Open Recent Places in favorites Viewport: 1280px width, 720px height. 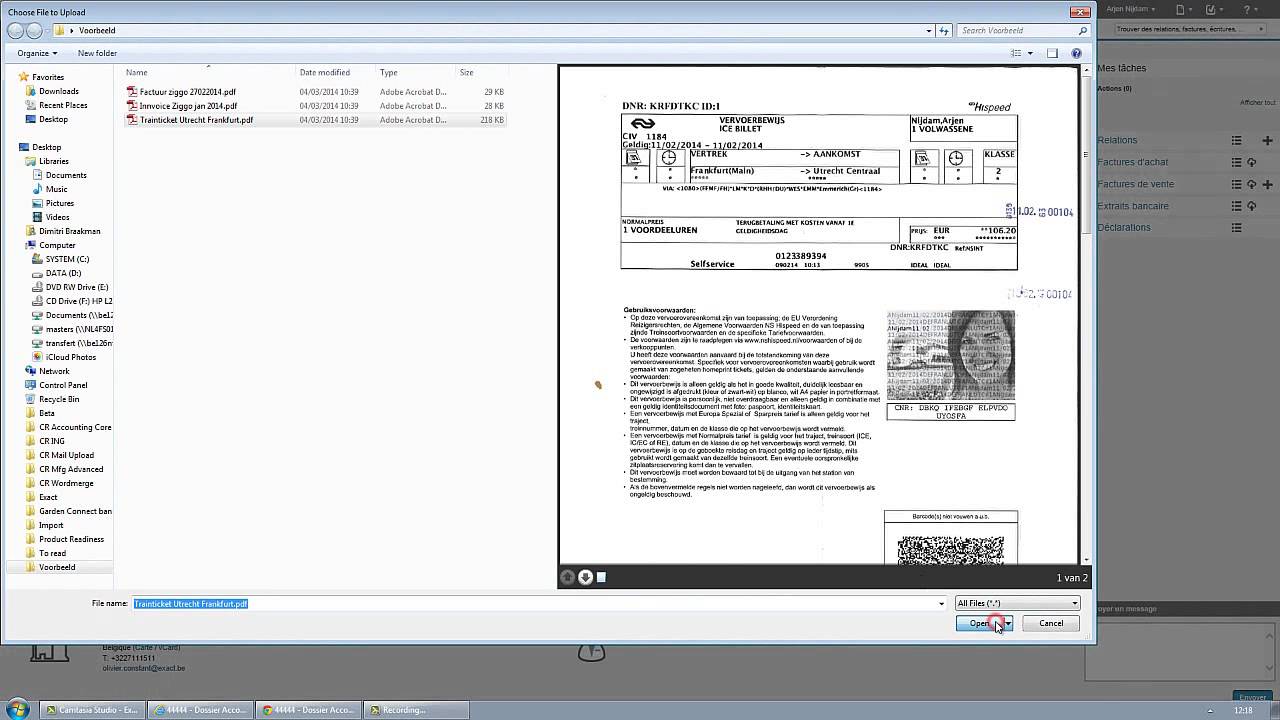(x=63, y=105)
